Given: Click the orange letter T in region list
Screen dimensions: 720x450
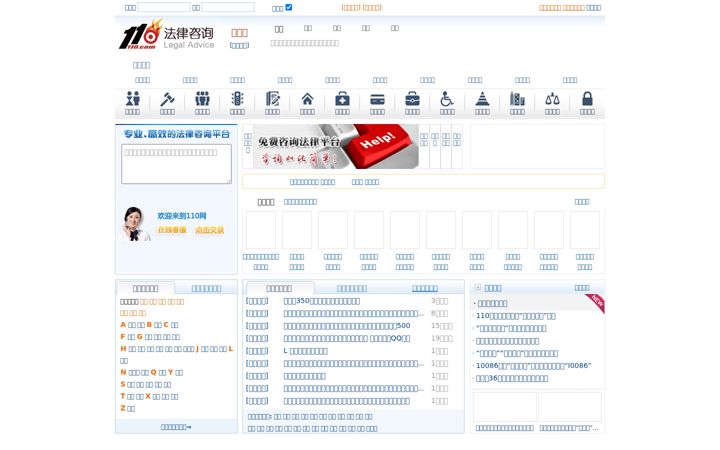Looking at the screenshot, I should [x=123, y=396].
